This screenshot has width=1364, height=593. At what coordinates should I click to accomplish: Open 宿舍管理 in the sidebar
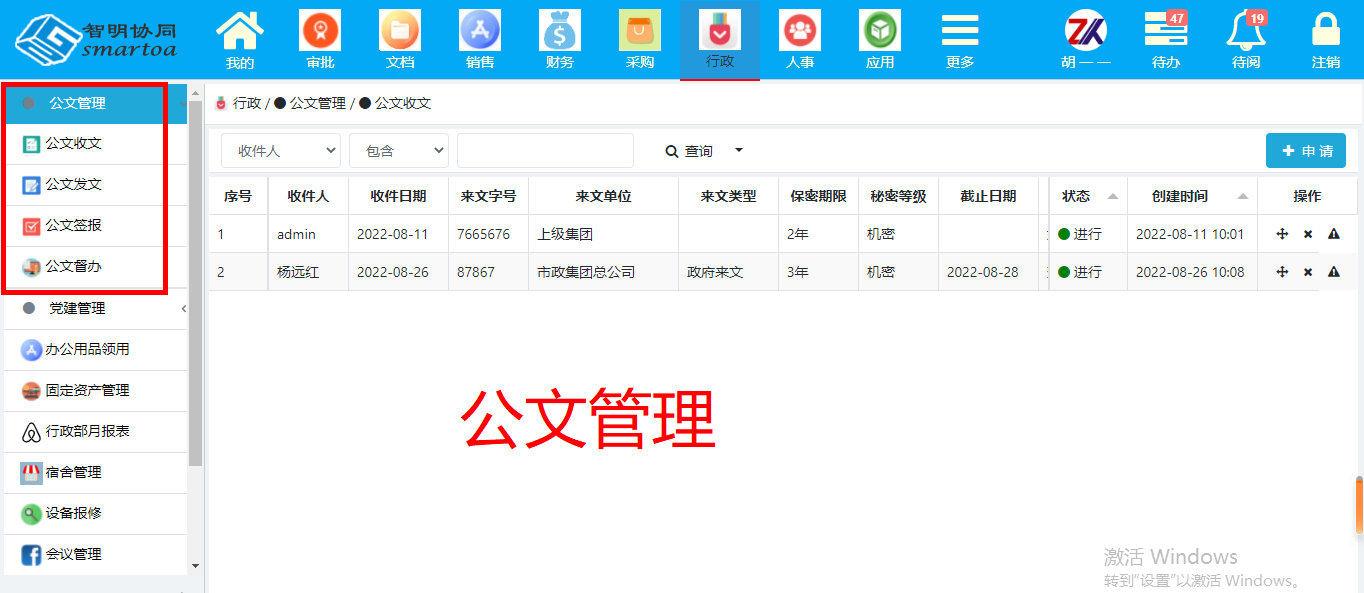tap(95, 472)
